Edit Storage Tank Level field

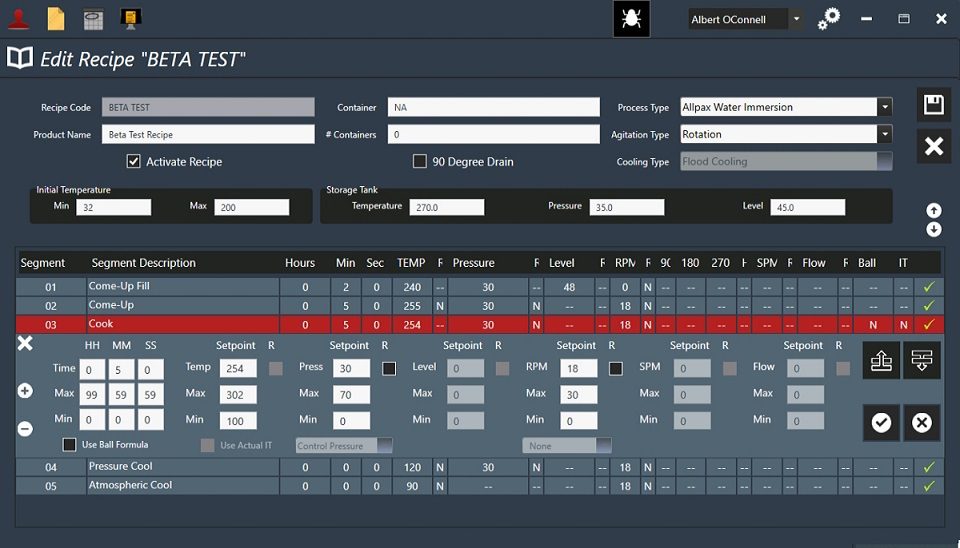(808, 207)
